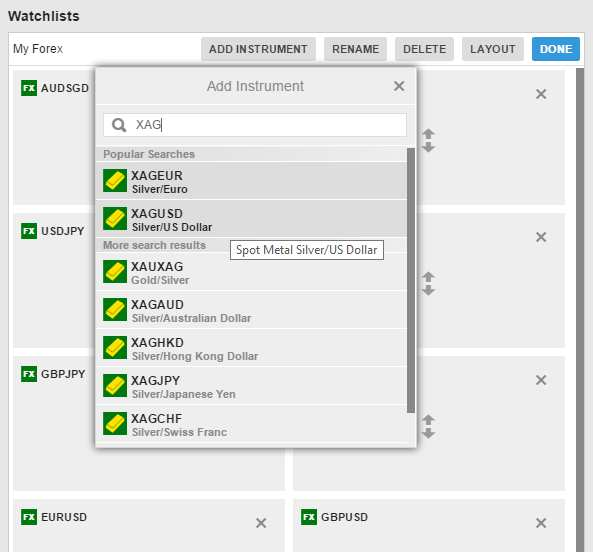Click the XAGEUR gold bar icon
The width and height of the screenshot is (593, 552).
115,181
